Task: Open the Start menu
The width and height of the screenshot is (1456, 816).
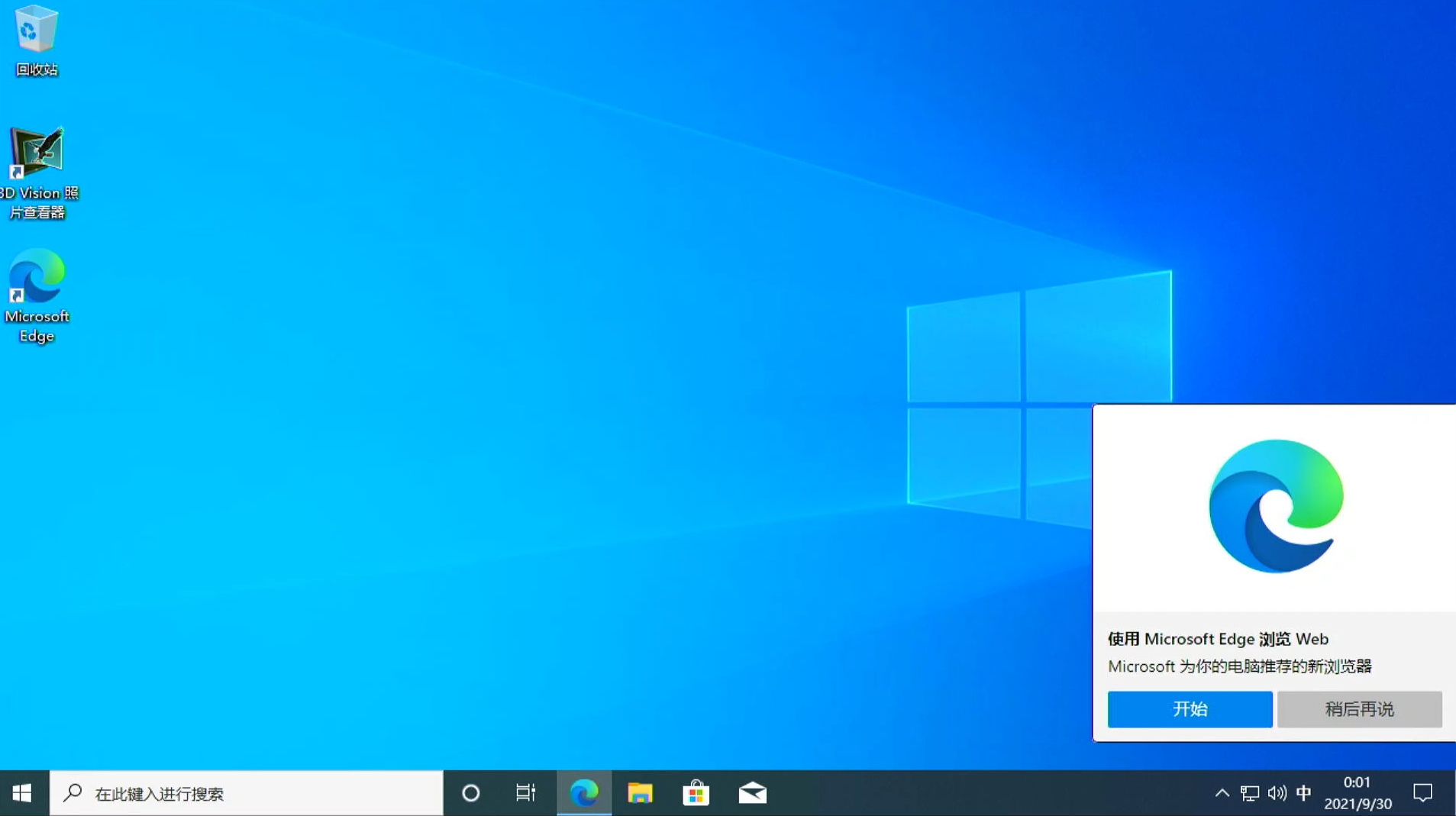Action: tap(21, 793)
